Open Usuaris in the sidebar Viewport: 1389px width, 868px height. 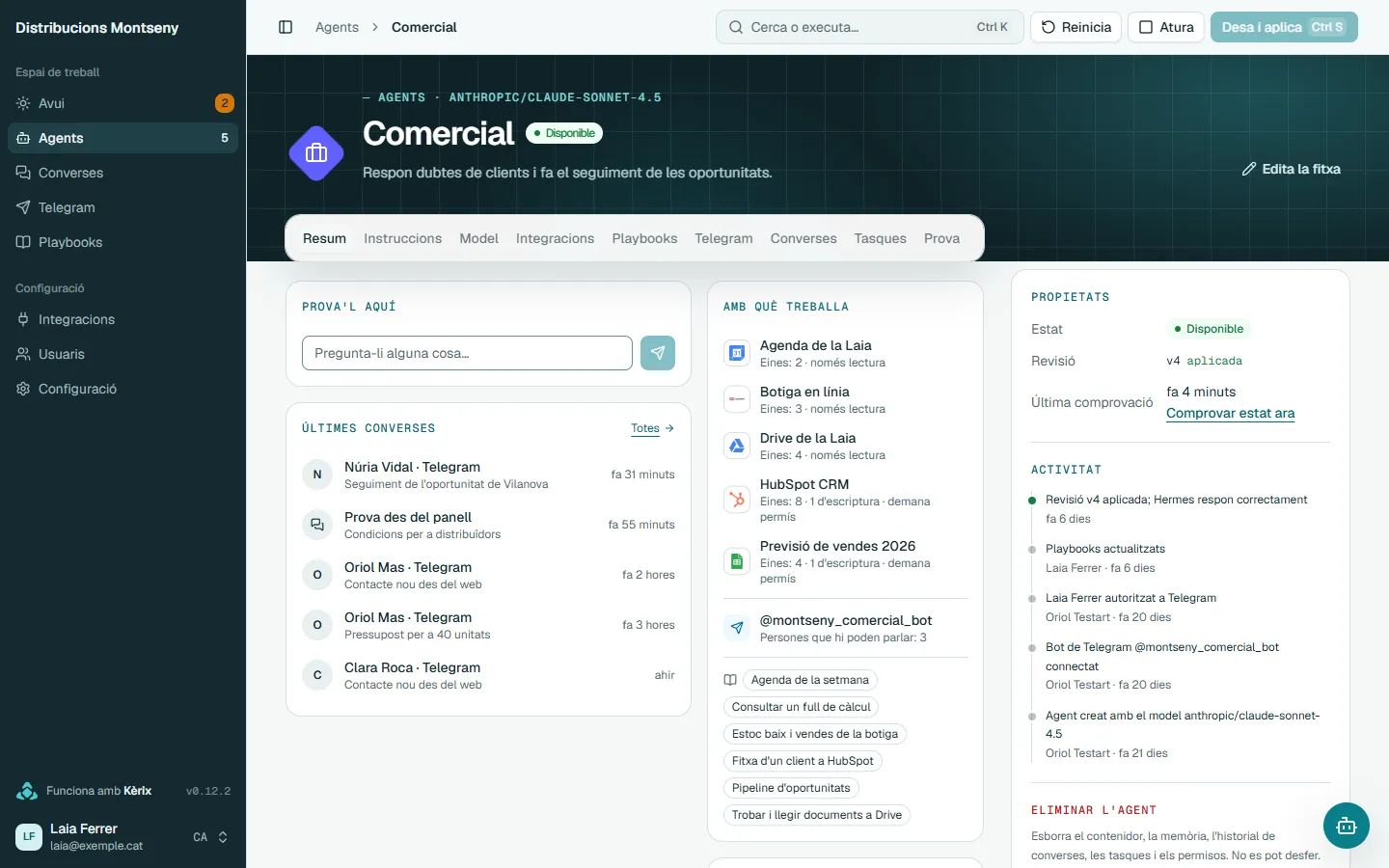coord(123,354)
